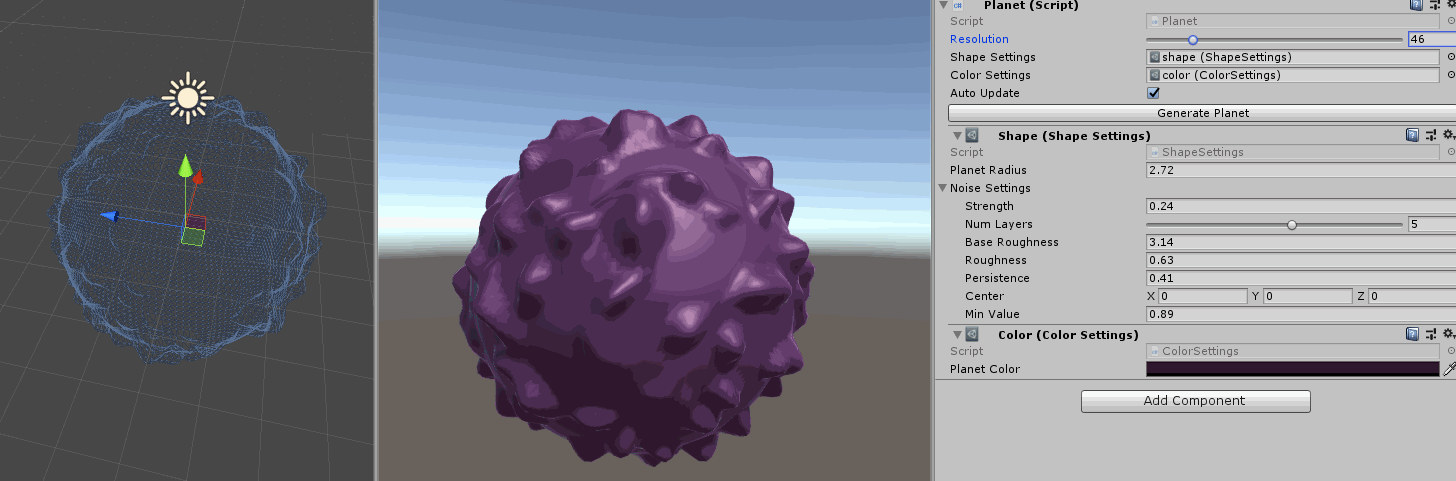Open object picker for Shape Settings field
1456x481 pixels.
coord(1450,57)
